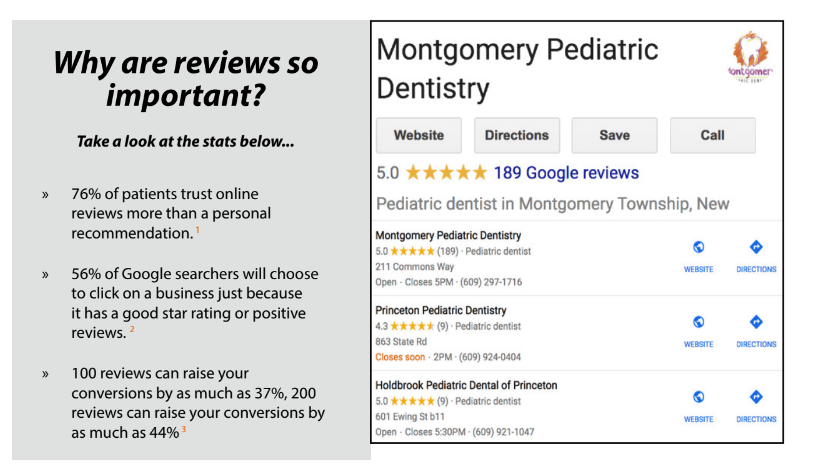Click footnote 3 after the 44% statistic

coord(184,429)
